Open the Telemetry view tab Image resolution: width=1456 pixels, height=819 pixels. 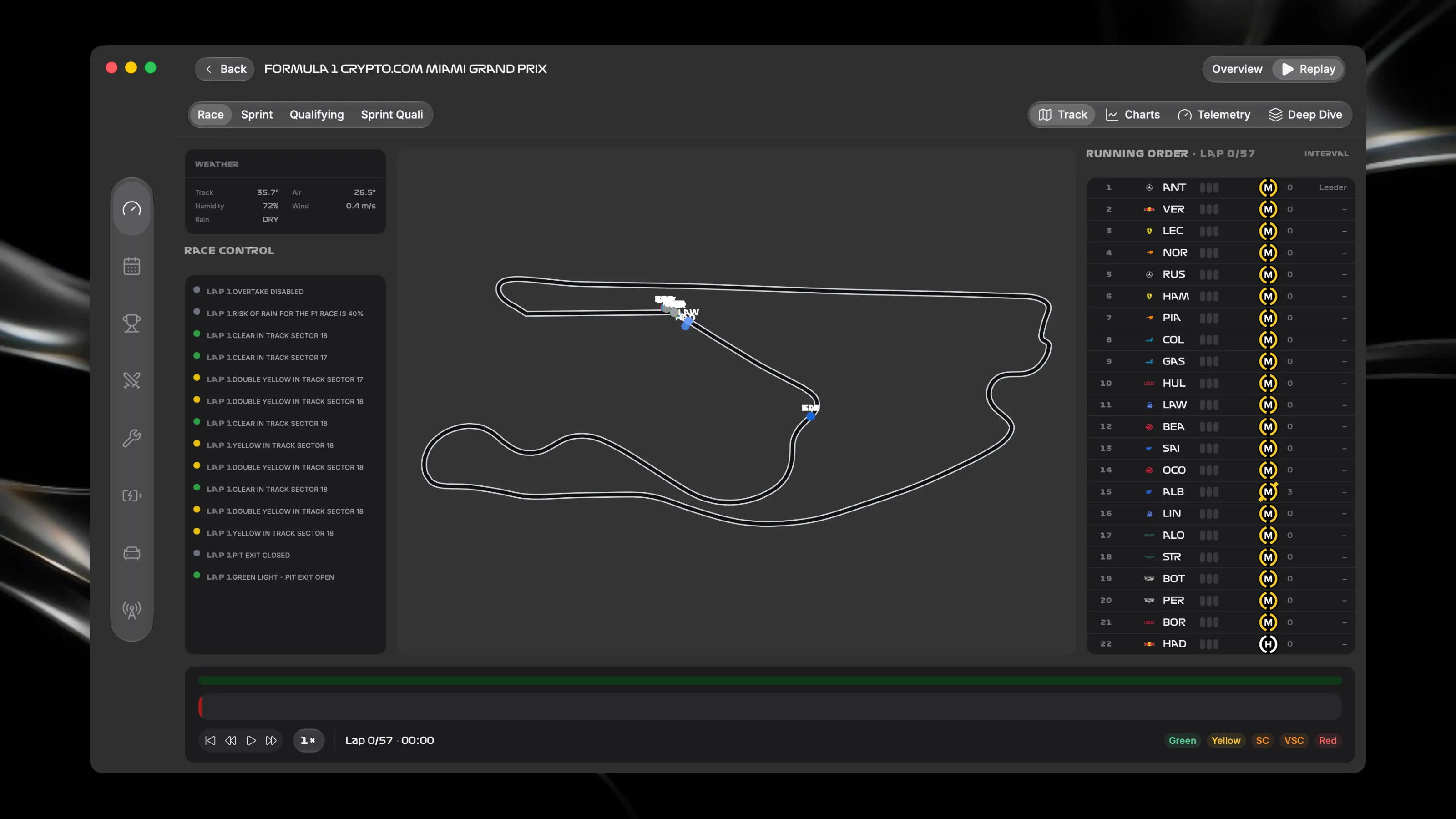coord(1214,115)
